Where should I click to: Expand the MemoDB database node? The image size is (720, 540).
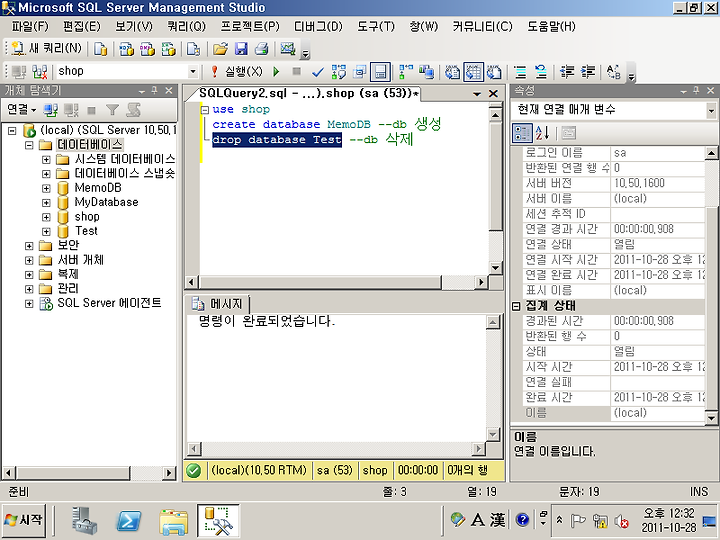coord(46,188)
